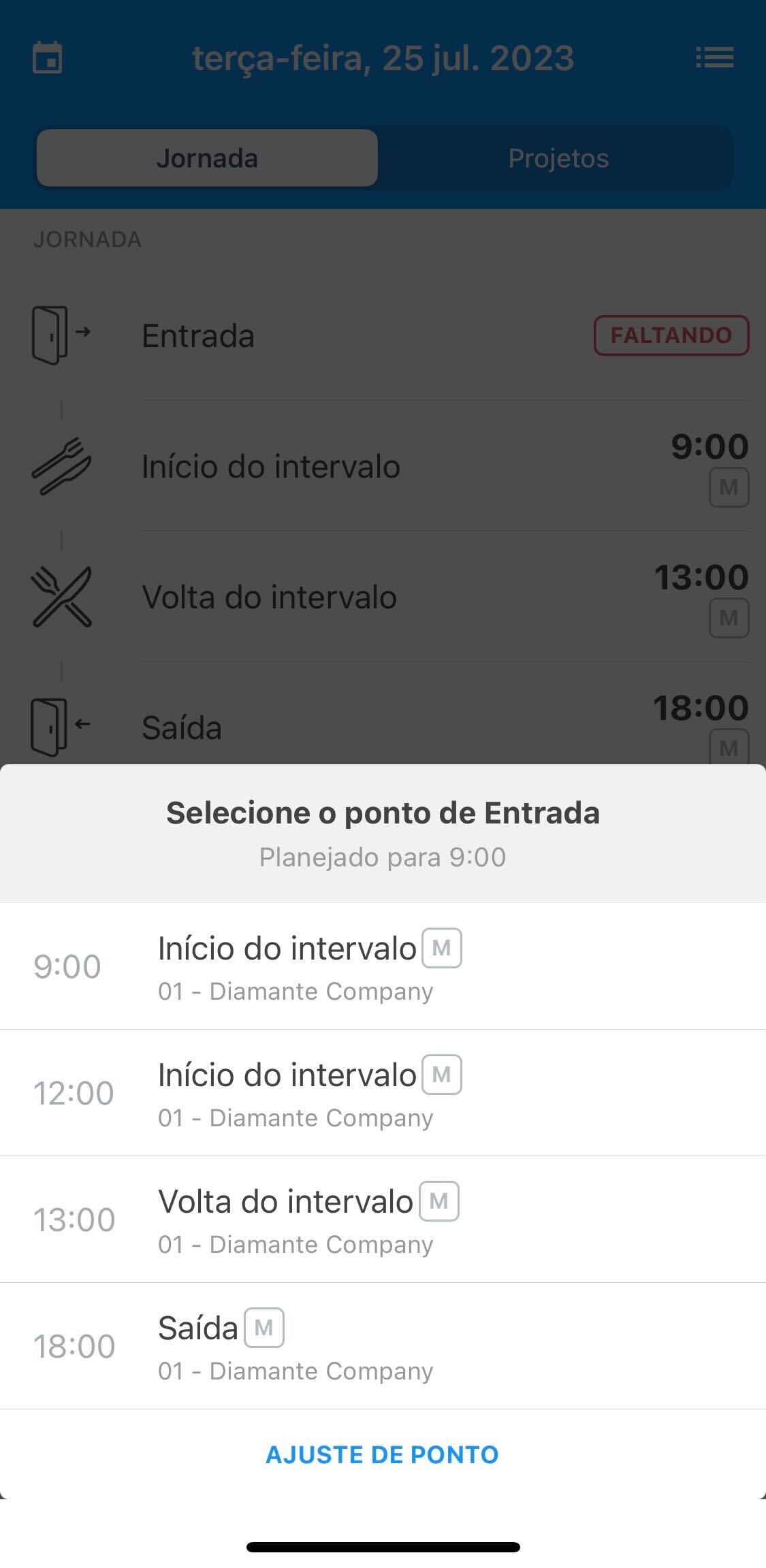766x1568 pixels.
Task: Tap the date title terça-feira, 25 jul. 2023
Action: pos(383,59)
